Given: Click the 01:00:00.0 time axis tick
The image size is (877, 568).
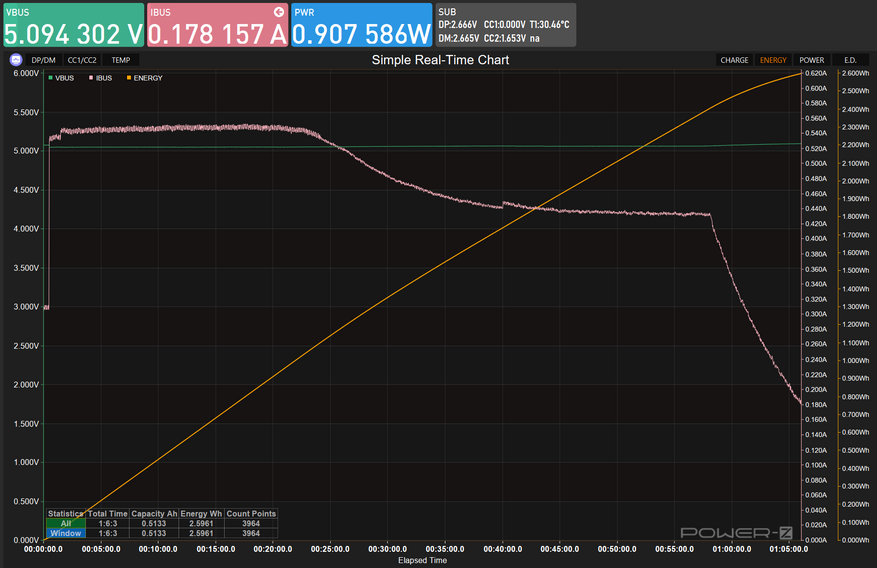Looking at the screenshot, I should pos(732,549).
